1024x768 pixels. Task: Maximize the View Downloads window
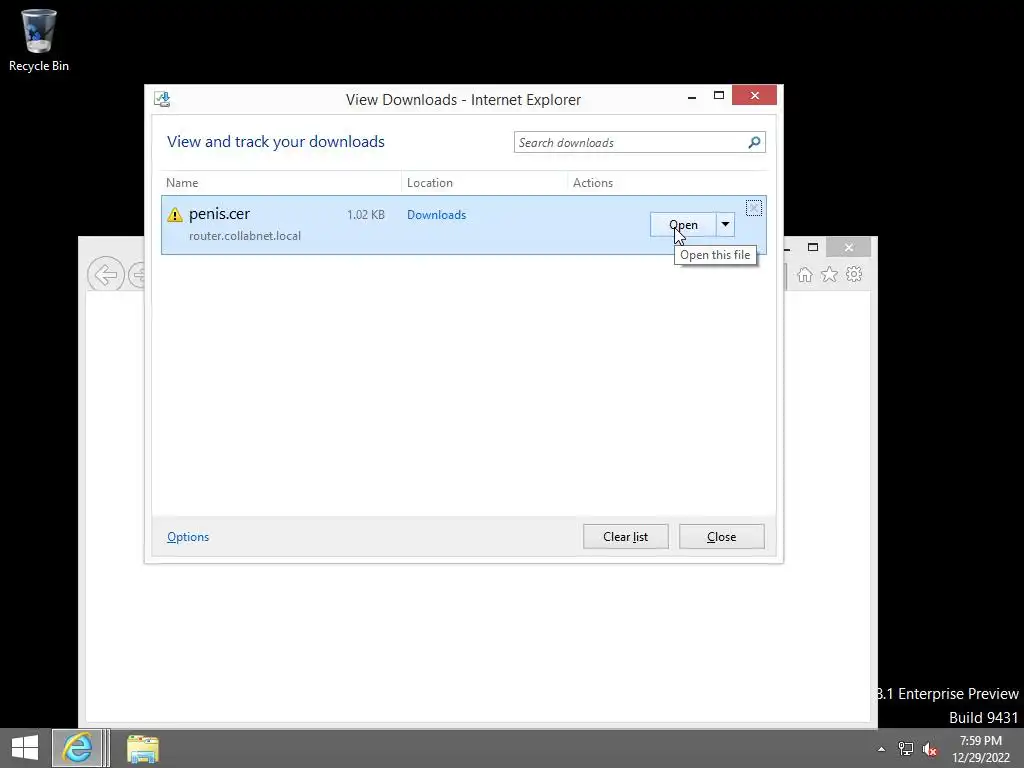[x=719, y=95]
